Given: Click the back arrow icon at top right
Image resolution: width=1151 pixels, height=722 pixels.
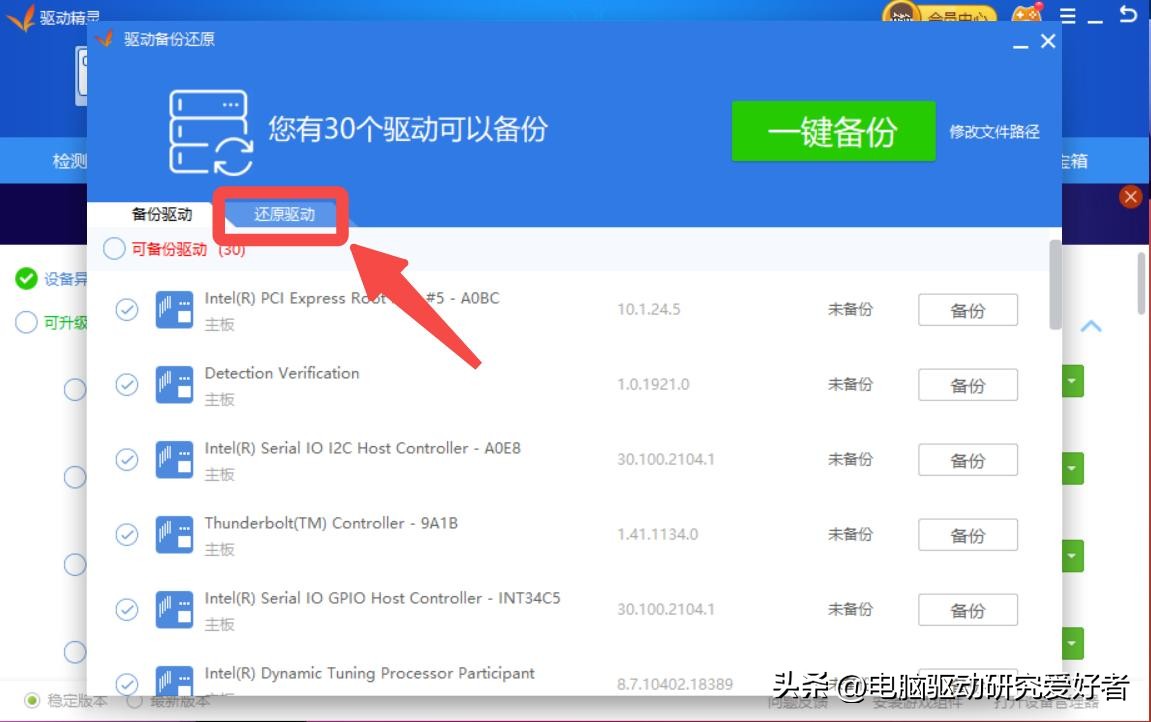Looking at the screenshot, I should [1127, 16].
